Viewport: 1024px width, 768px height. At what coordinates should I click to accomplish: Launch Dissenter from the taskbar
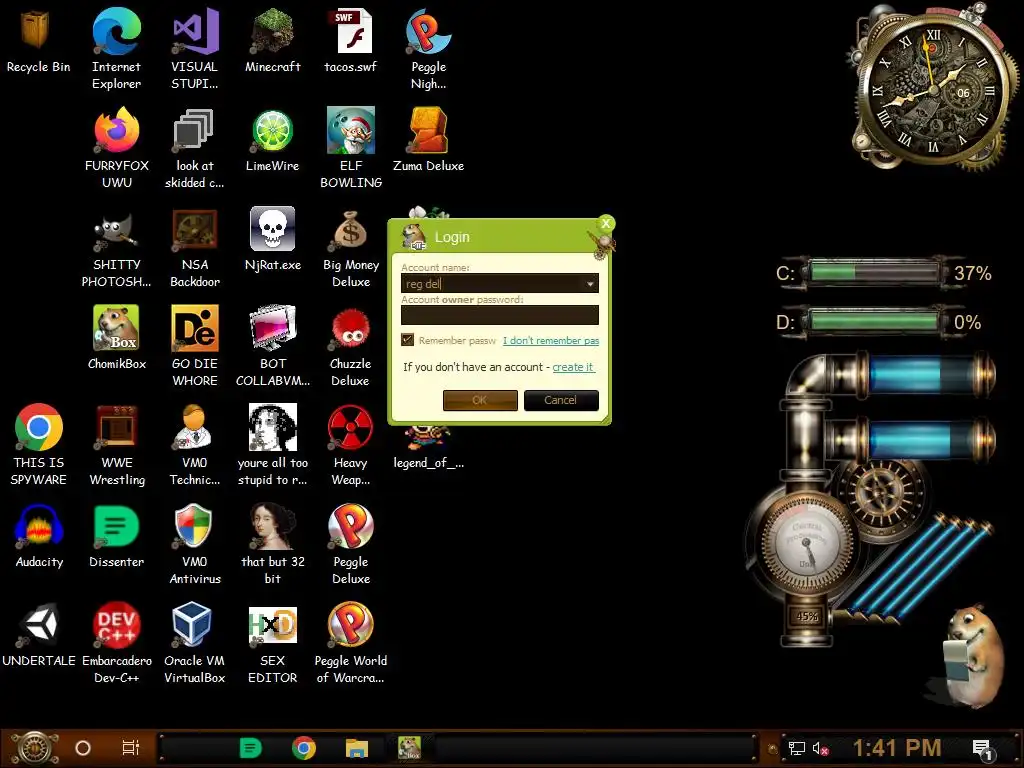tap(251, 748)
